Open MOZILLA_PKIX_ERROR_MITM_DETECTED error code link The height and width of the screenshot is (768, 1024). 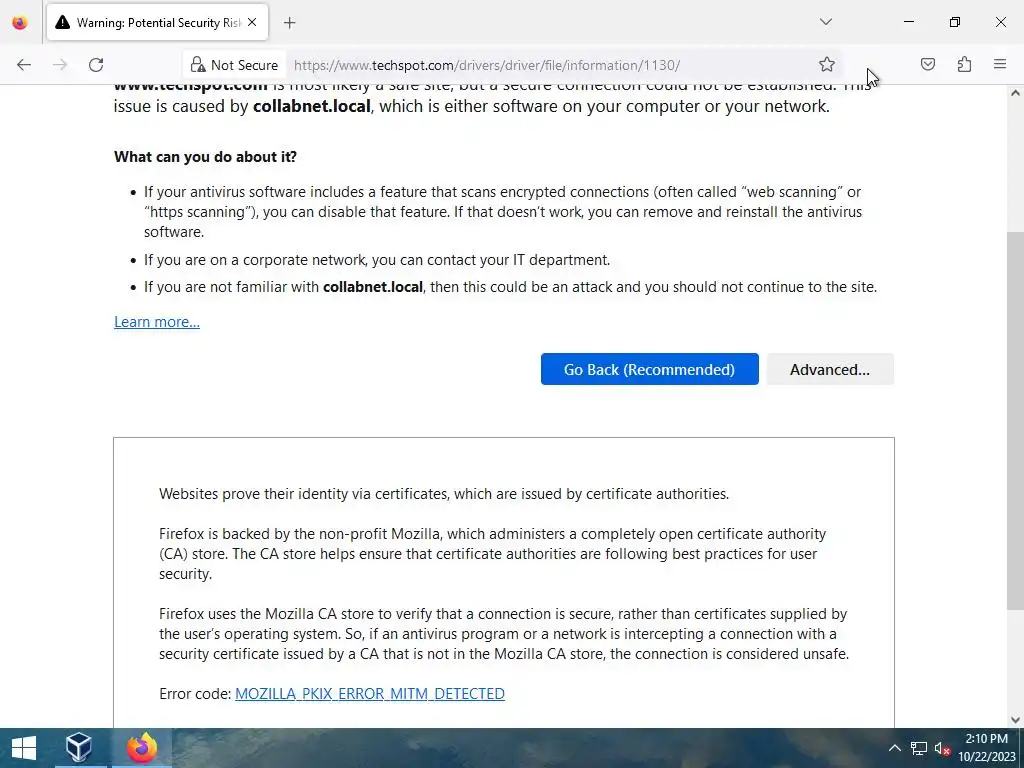click(x=370, y=694)
